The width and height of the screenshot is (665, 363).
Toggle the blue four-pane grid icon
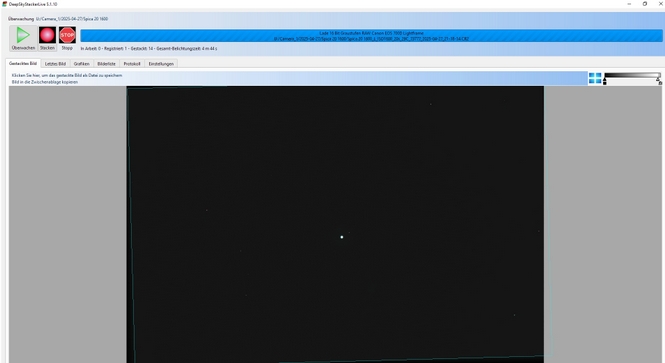[x=595, y=78]
